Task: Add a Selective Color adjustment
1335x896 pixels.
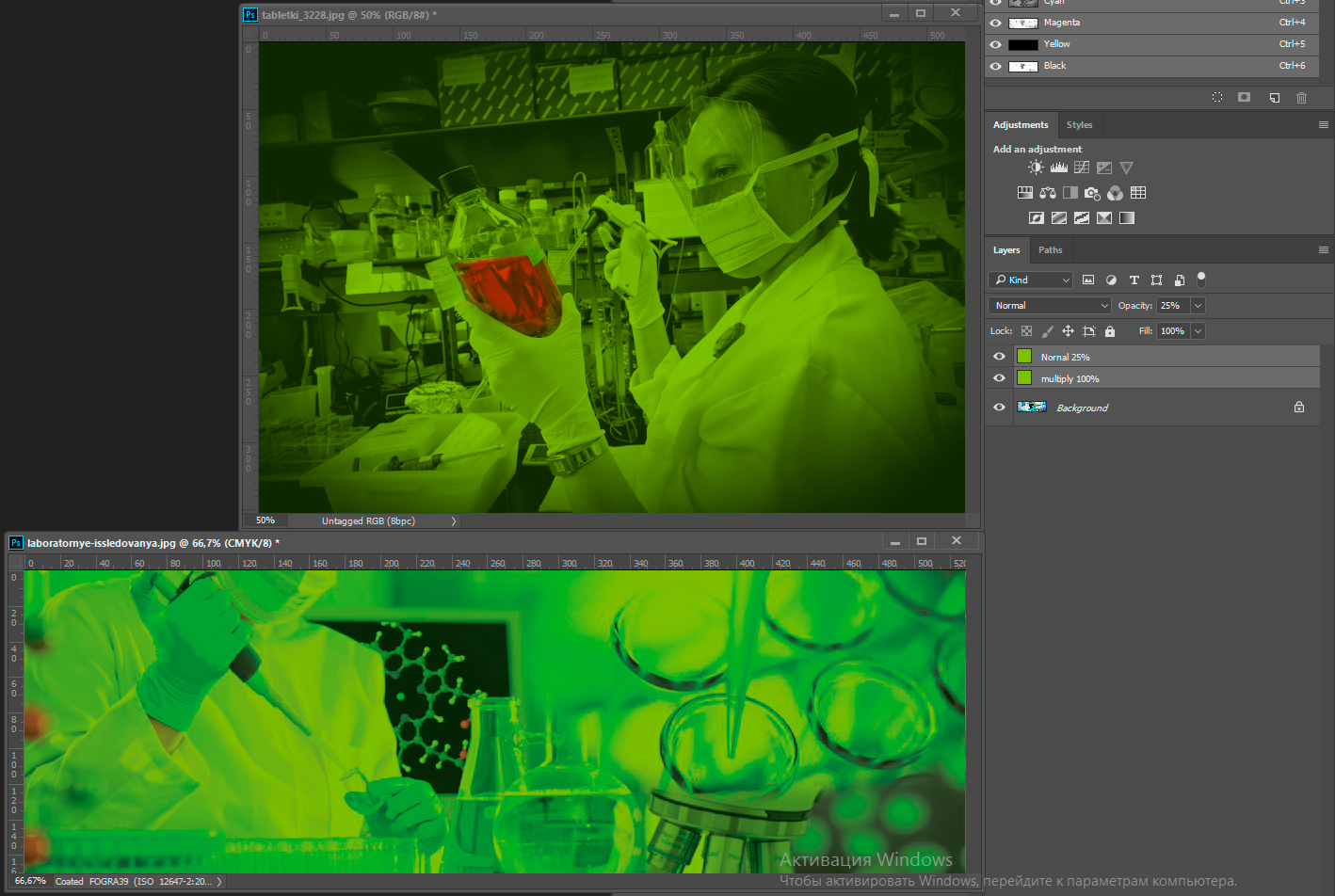Action: pyautogui.click(x=1104, y=217)
